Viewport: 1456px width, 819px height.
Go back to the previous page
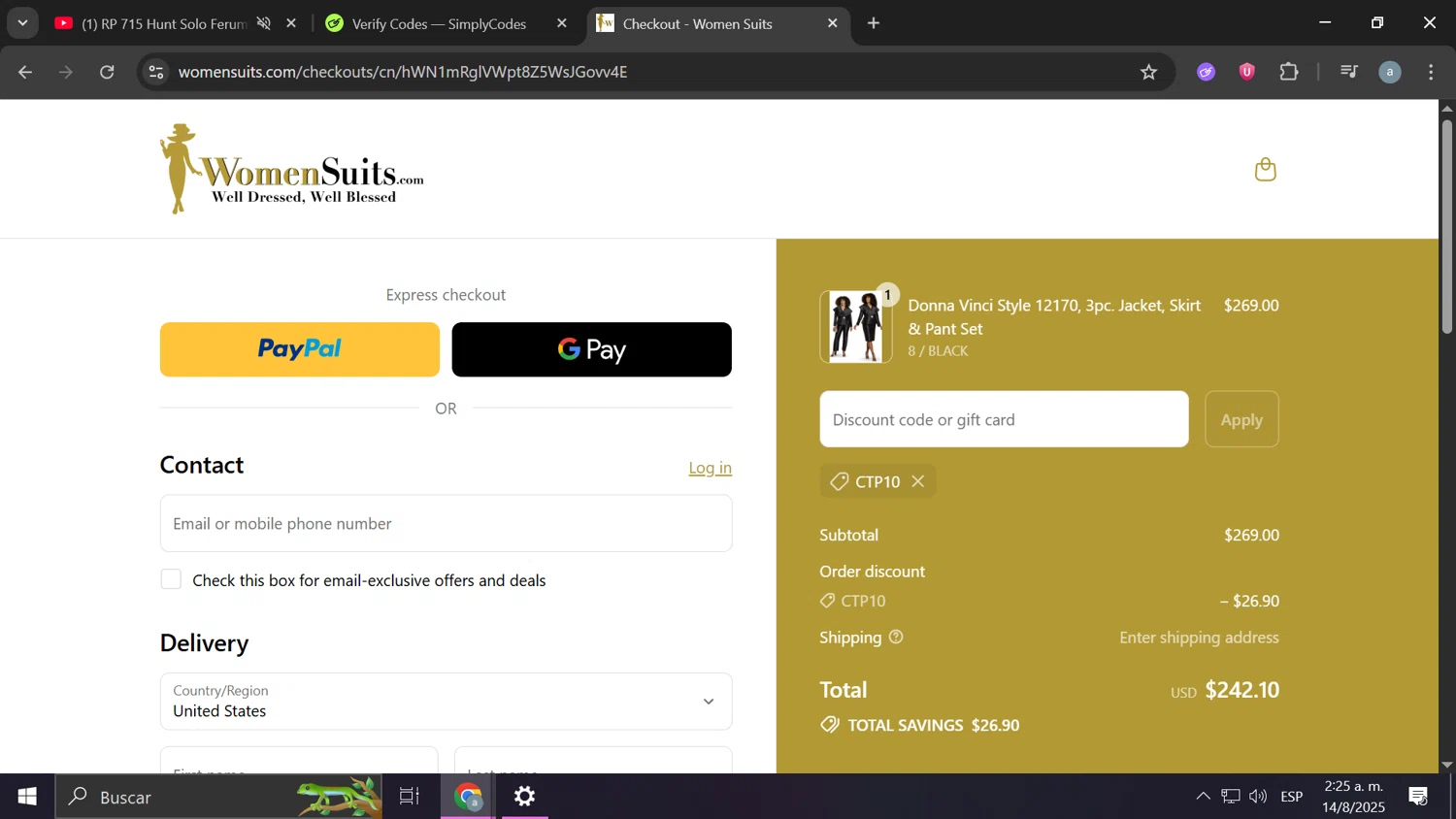tap(25, 72)
